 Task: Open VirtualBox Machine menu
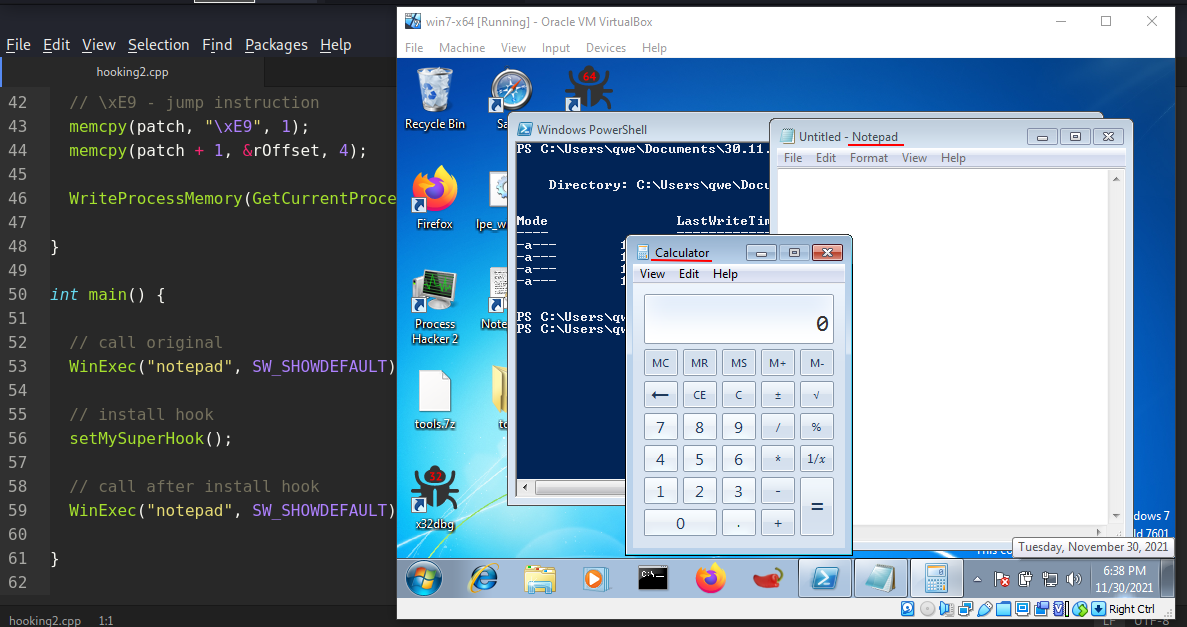tap(462, 48)
